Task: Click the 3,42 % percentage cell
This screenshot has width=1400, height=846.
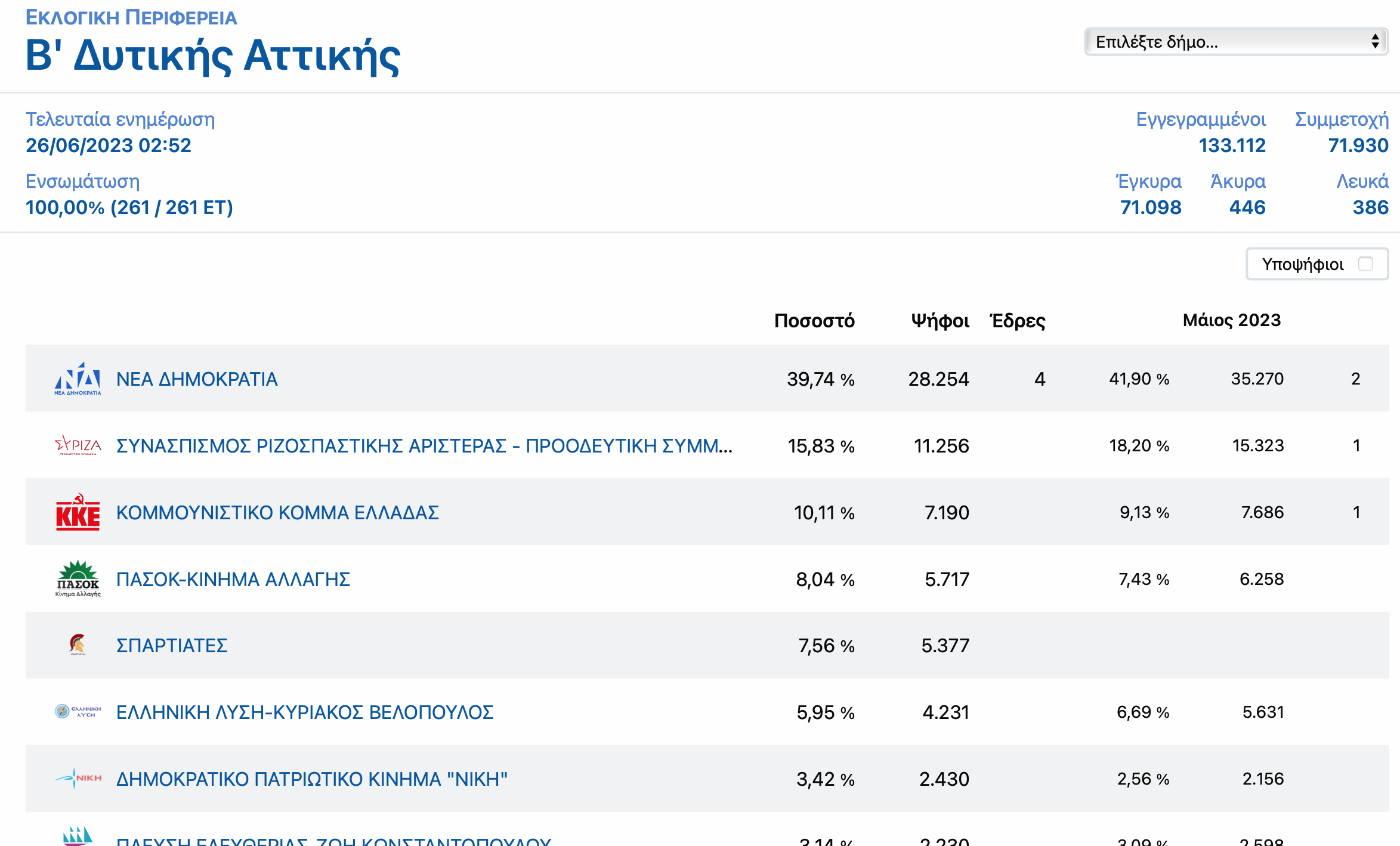Action: coord(826,779)
